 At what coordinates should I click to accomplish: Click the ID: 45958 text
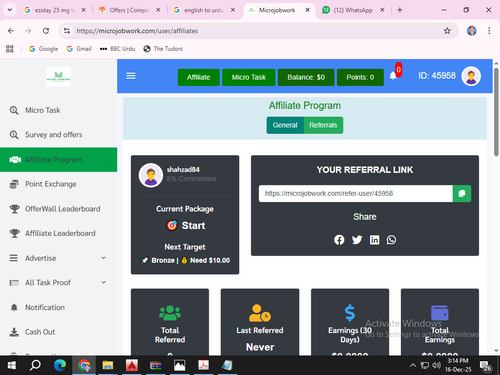click(437, 76)
